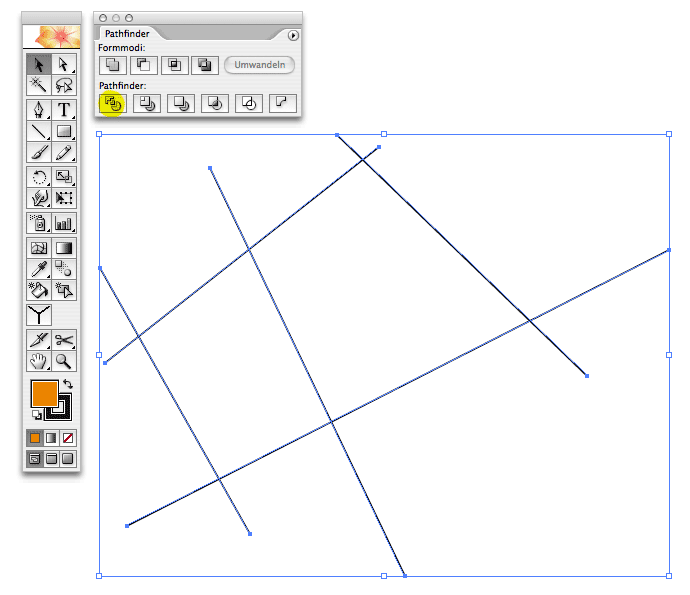690x595 pixels.
Task: Apply the Minus Back pathfinder
Action: [x=283, y=104]
